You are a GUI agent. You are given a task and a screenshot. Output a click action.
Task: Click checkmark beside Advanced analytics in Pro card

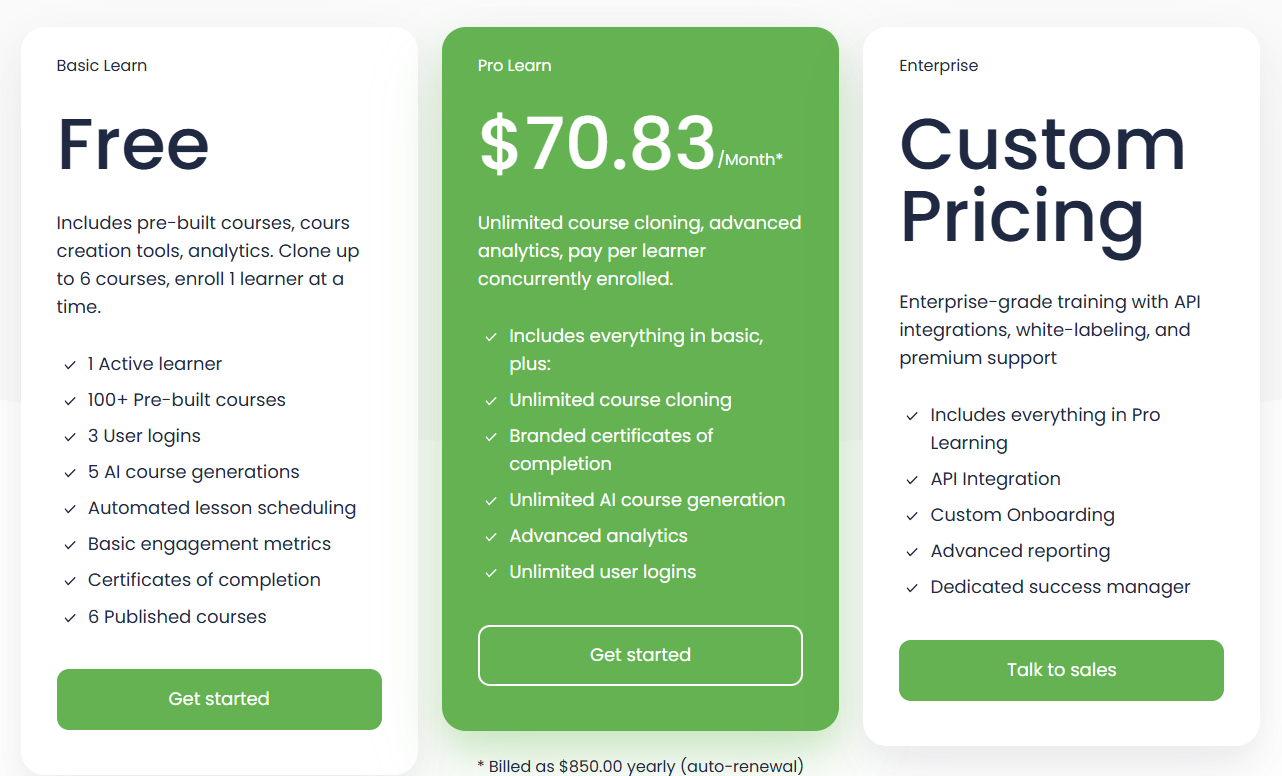pos(491,537)
